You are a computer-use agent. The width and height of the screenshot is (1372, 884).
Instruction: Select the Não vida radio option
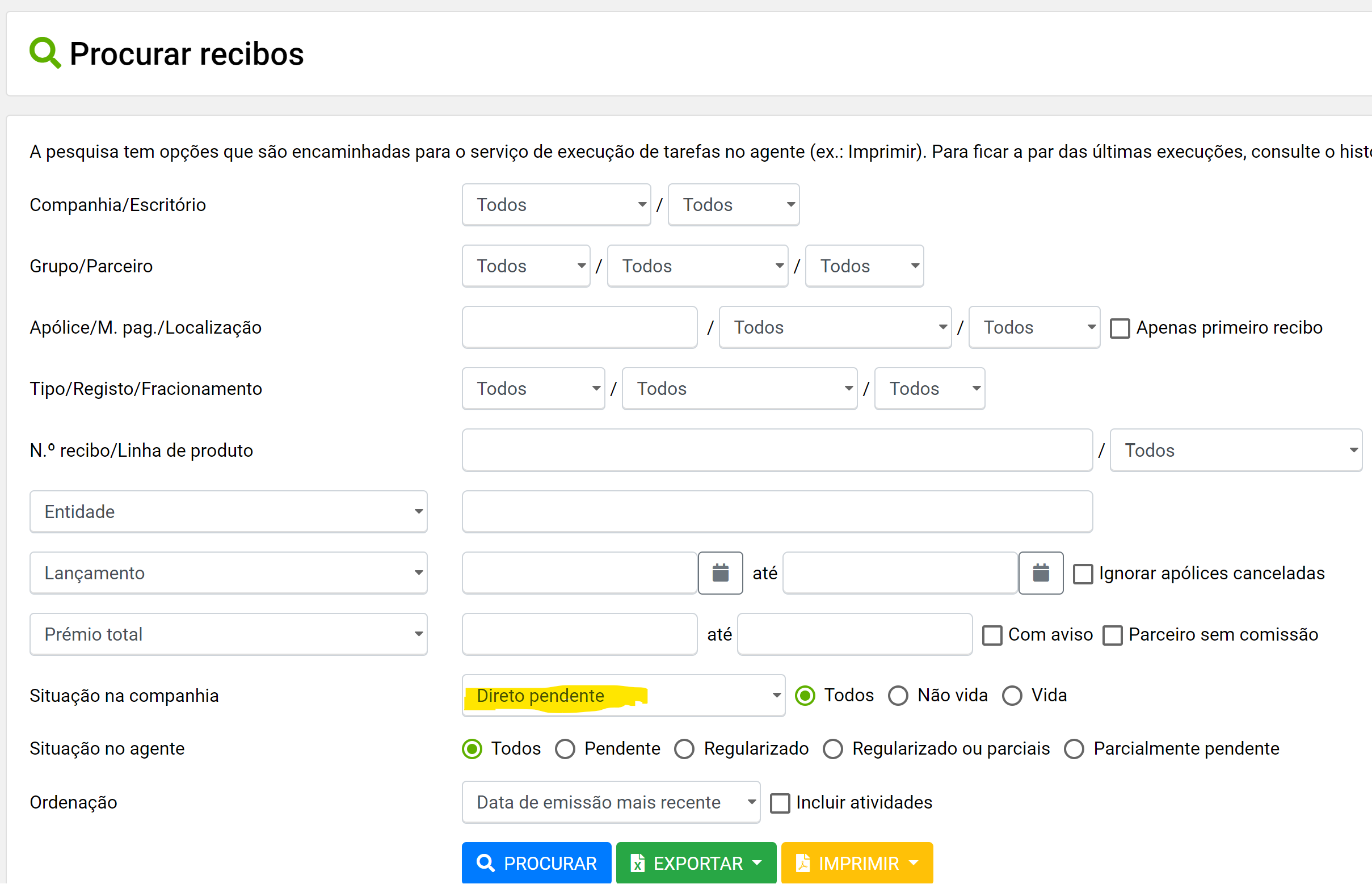(898, 696)
